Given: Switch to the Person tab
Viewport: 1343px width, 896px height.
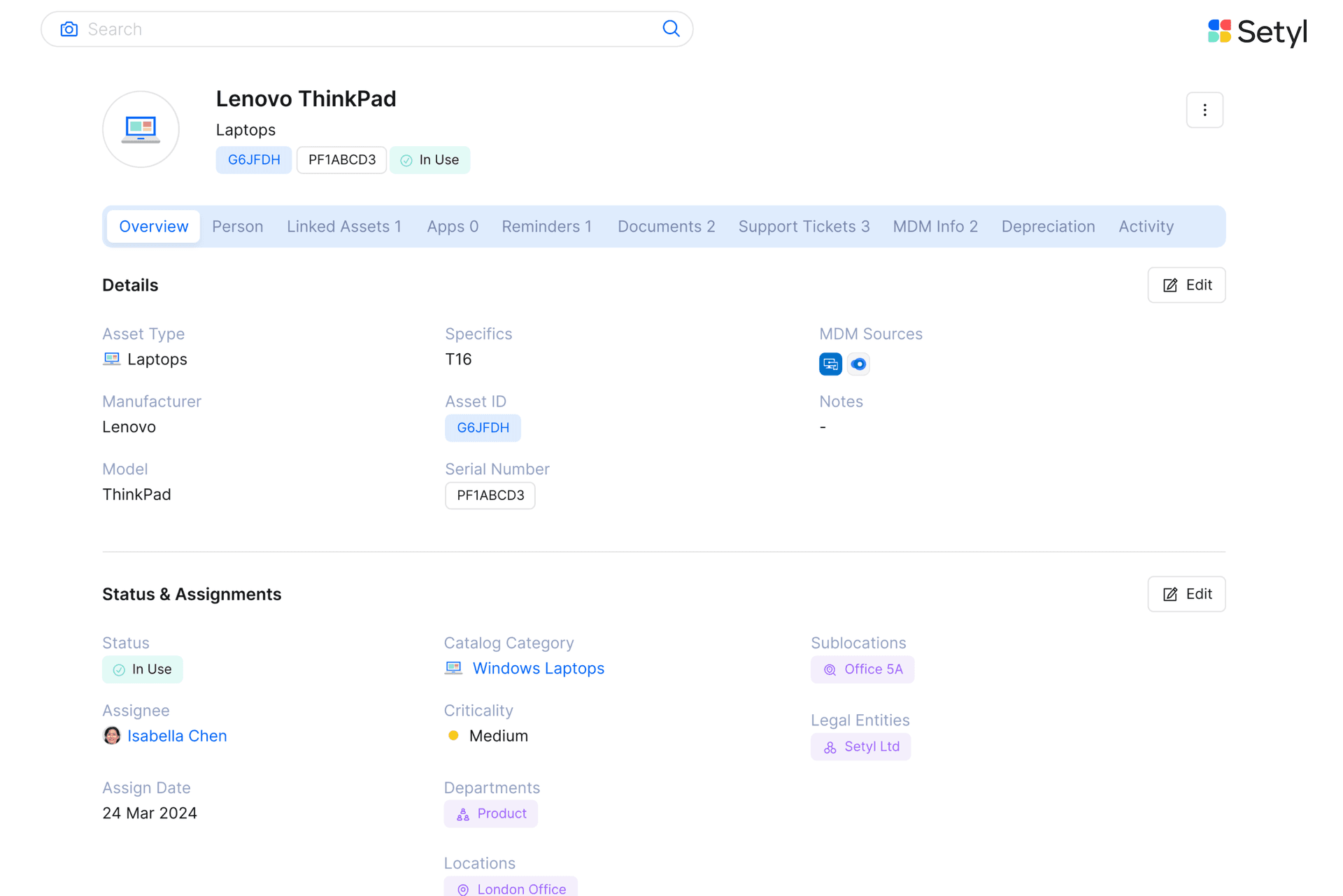Looking at the screenshot, I should pos(238,227).
